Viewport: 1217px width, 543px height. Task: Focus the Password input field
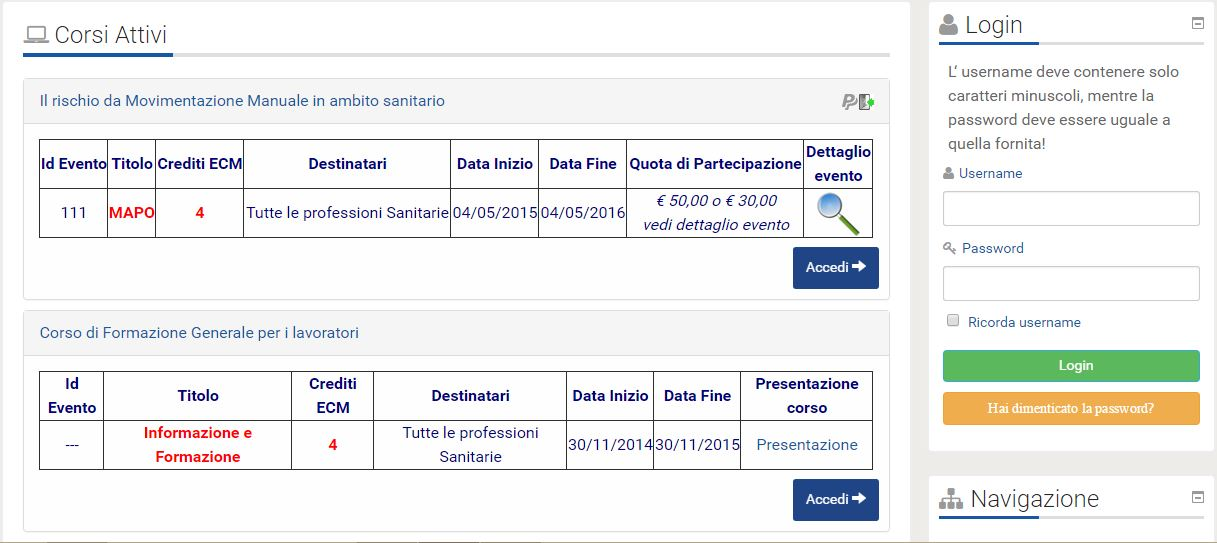point(1071,283)
